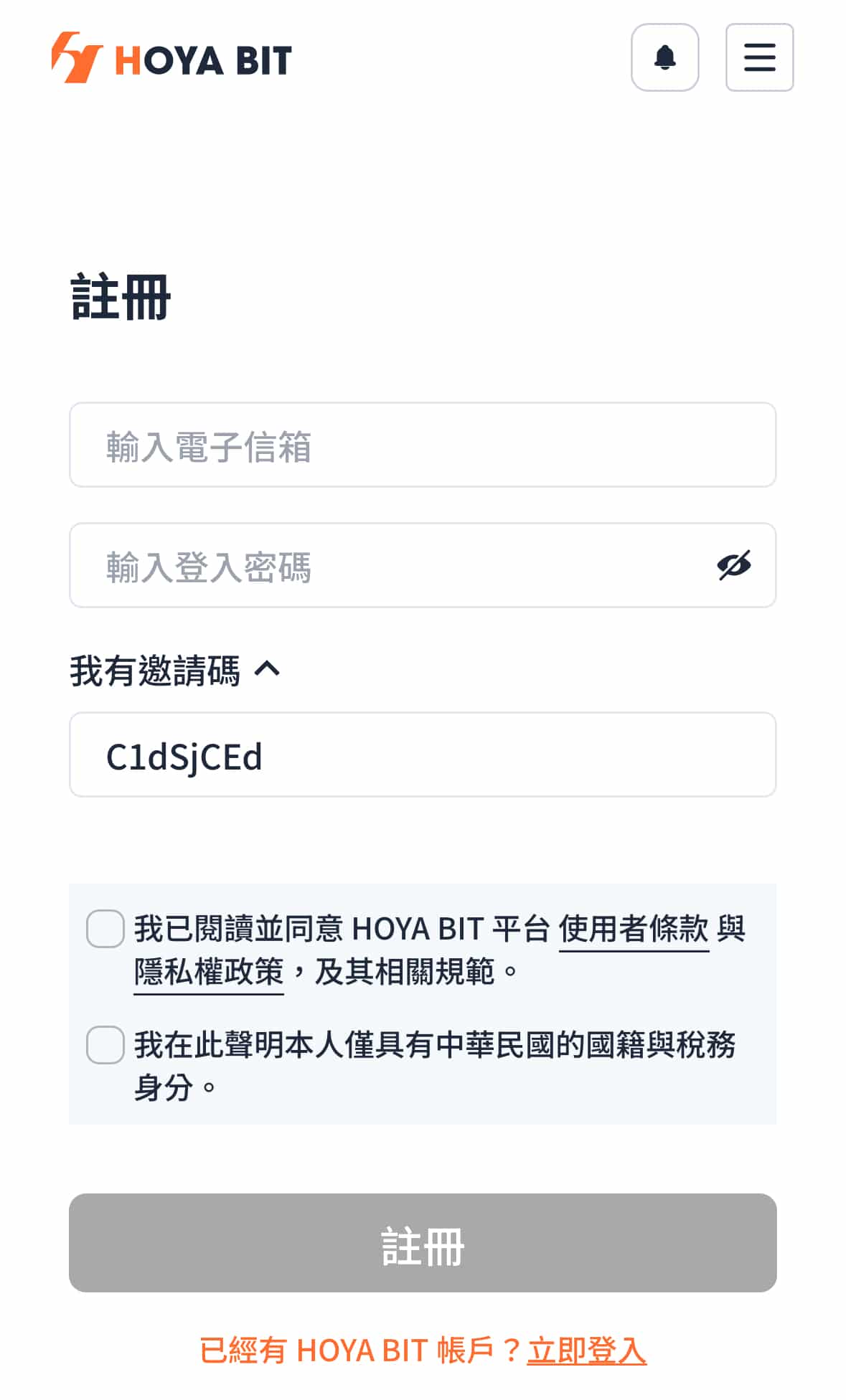Screen dimensions: 846x1400
Task: Open the 使用者條款 link
Action: click(634, 930)
